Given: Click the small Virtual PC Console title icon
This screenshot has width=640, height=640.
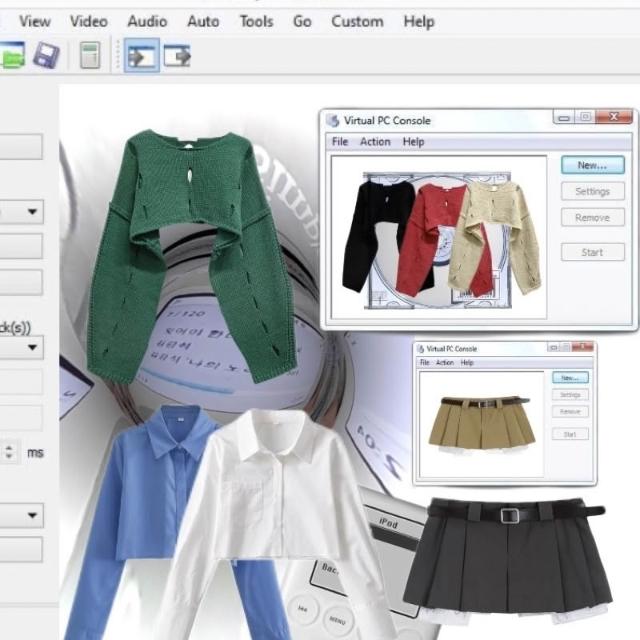Looking at the screenshot, I should (420, 349).
